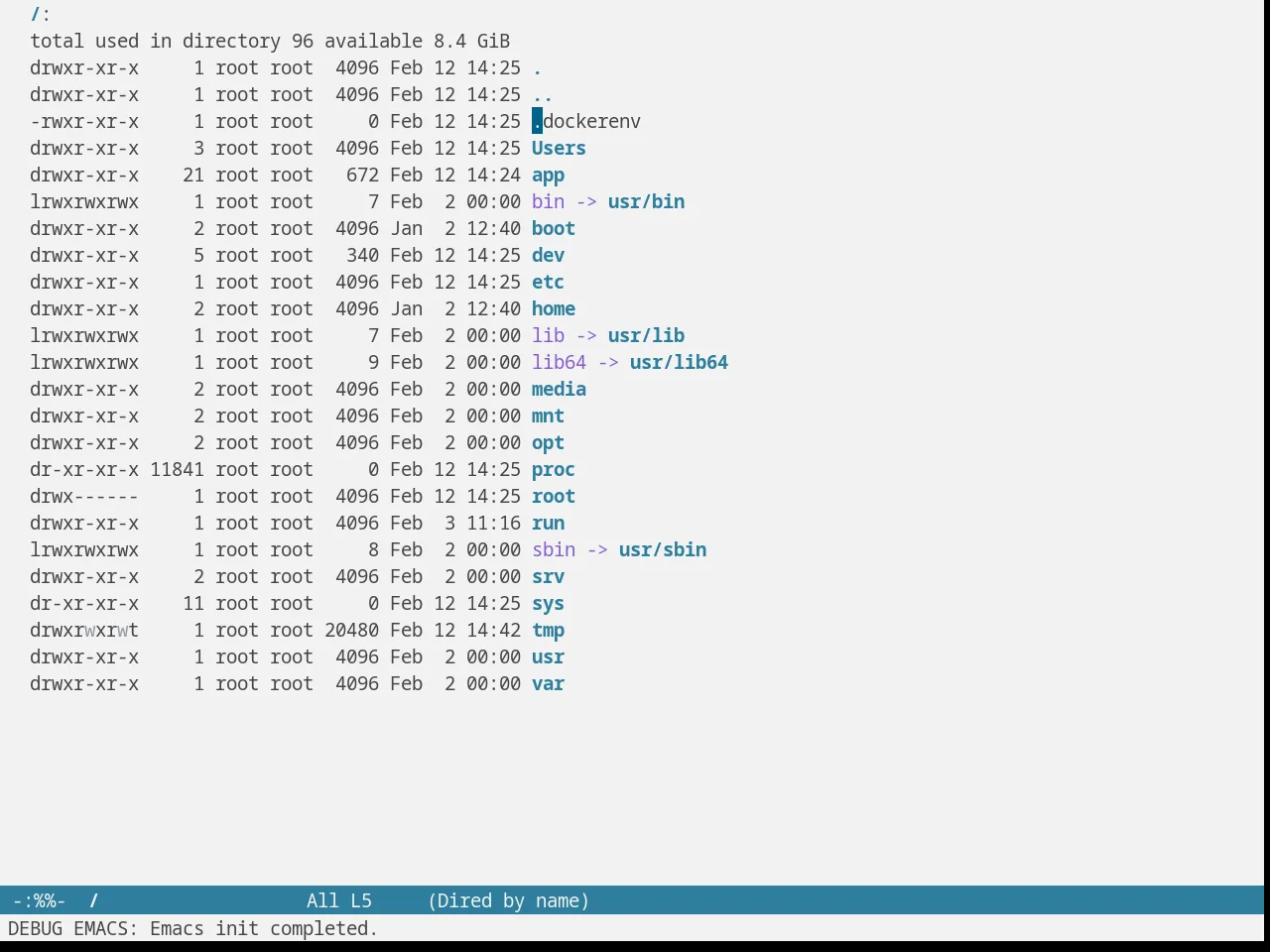Image resolution: width=1270 pixels, height=952 pixels.
Task: Open the root directory entry
Action: coord(554,496)
